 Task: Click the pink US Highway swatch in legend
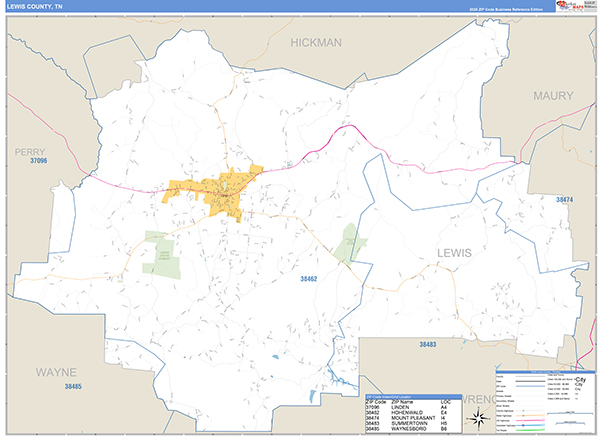(x=530, y=420)
